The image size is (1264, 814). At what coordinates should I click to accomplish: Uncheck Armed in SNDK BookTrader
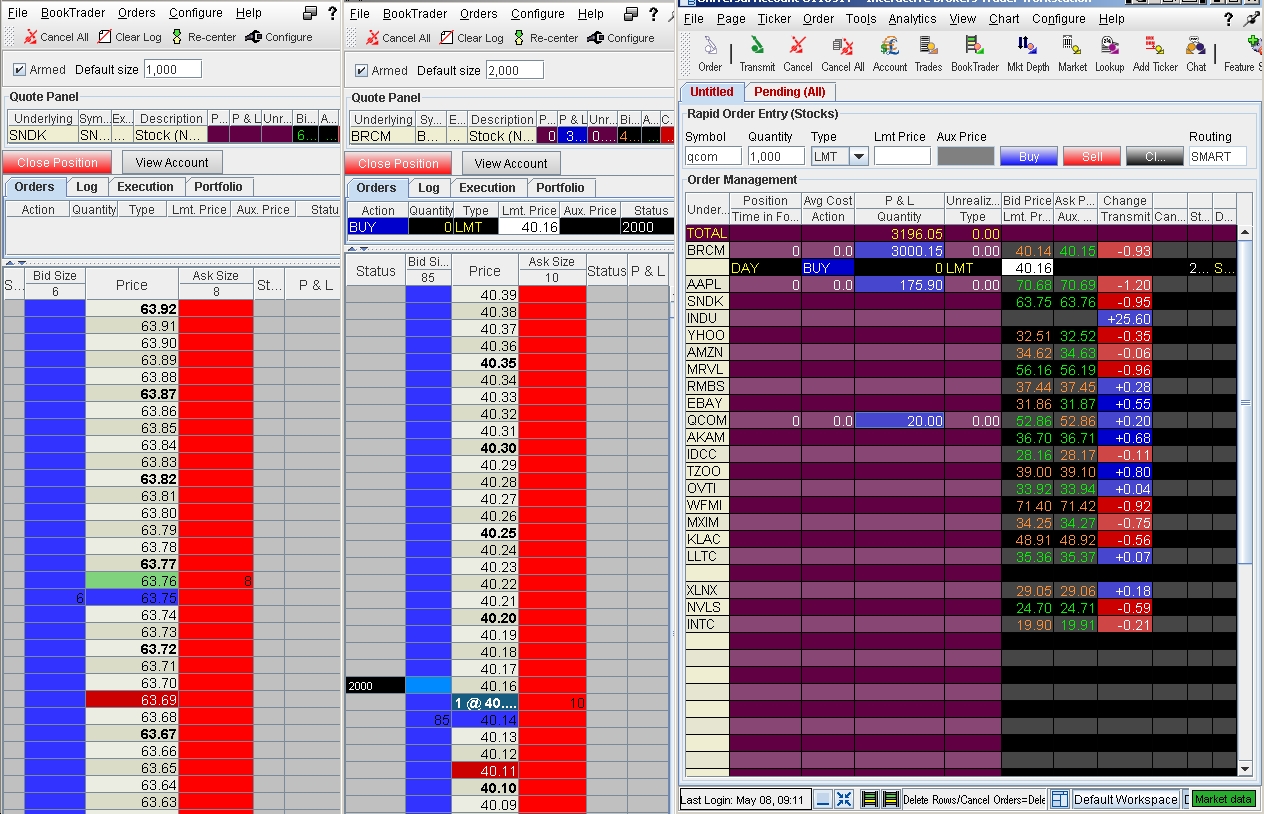pyautogui.click(x=20, y=70)
